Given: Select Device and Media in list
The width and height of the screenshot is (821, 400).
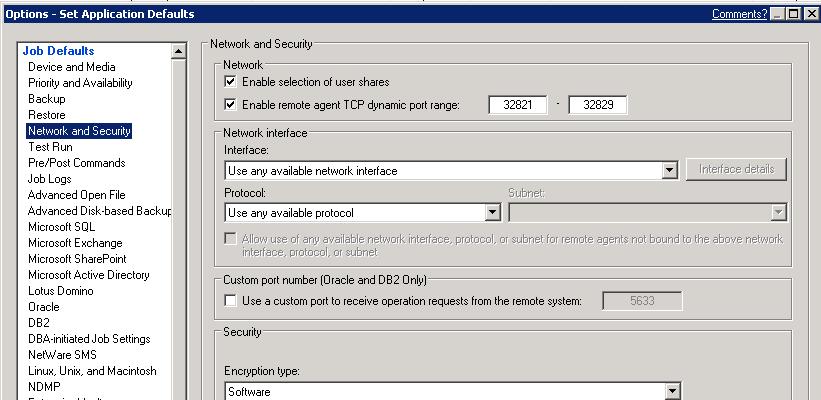Looking at the screenshot, I should (x=72, y=67).
